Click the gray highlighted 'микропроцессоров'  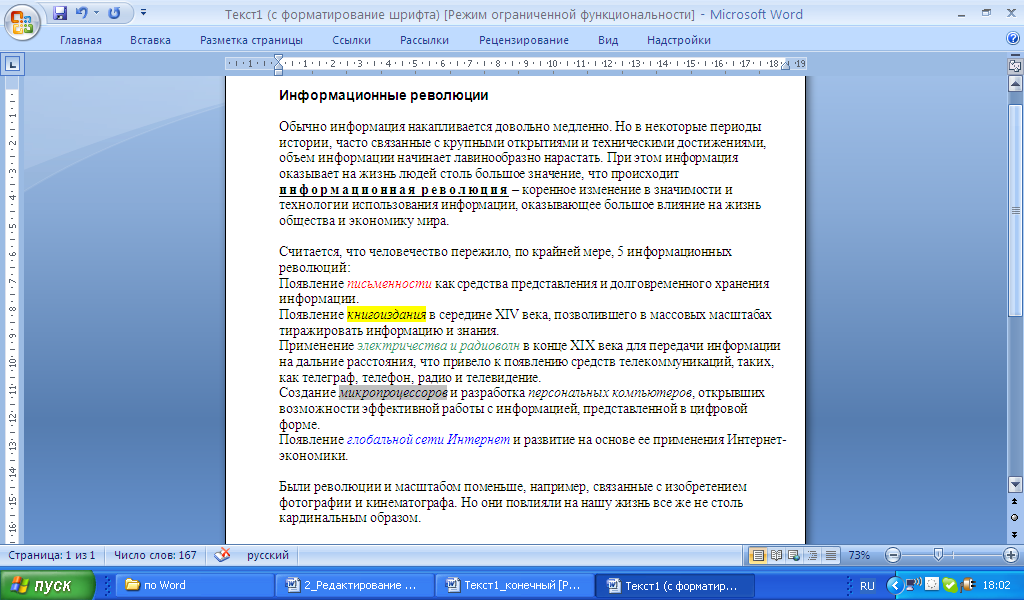pyautogui.click(x=393, y=393)
